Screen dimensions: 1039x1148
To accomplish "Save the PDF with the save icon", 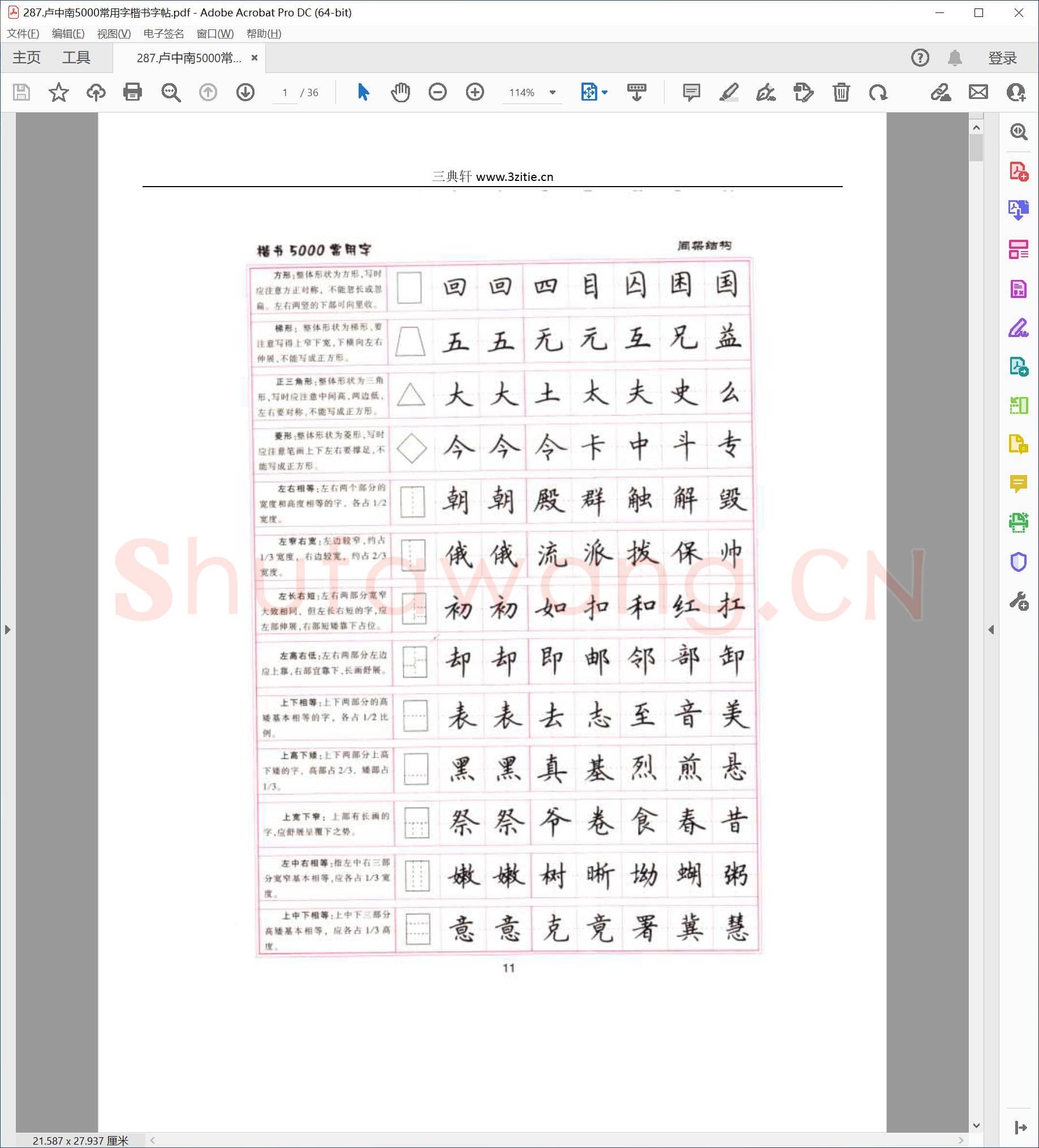I will coord(21,92).
